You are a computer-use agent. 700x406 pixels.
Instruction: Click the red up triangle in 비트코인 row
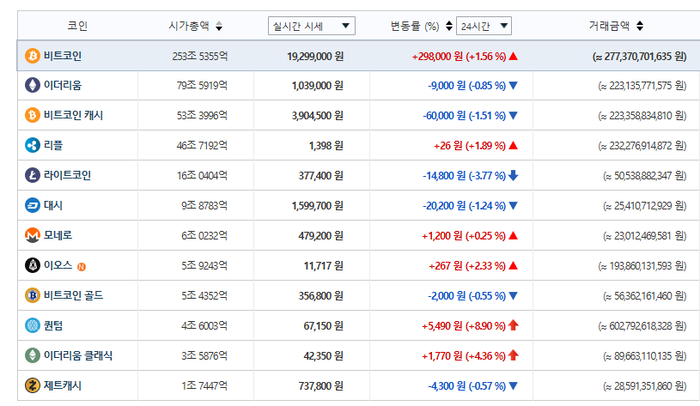tap(513, 56)
